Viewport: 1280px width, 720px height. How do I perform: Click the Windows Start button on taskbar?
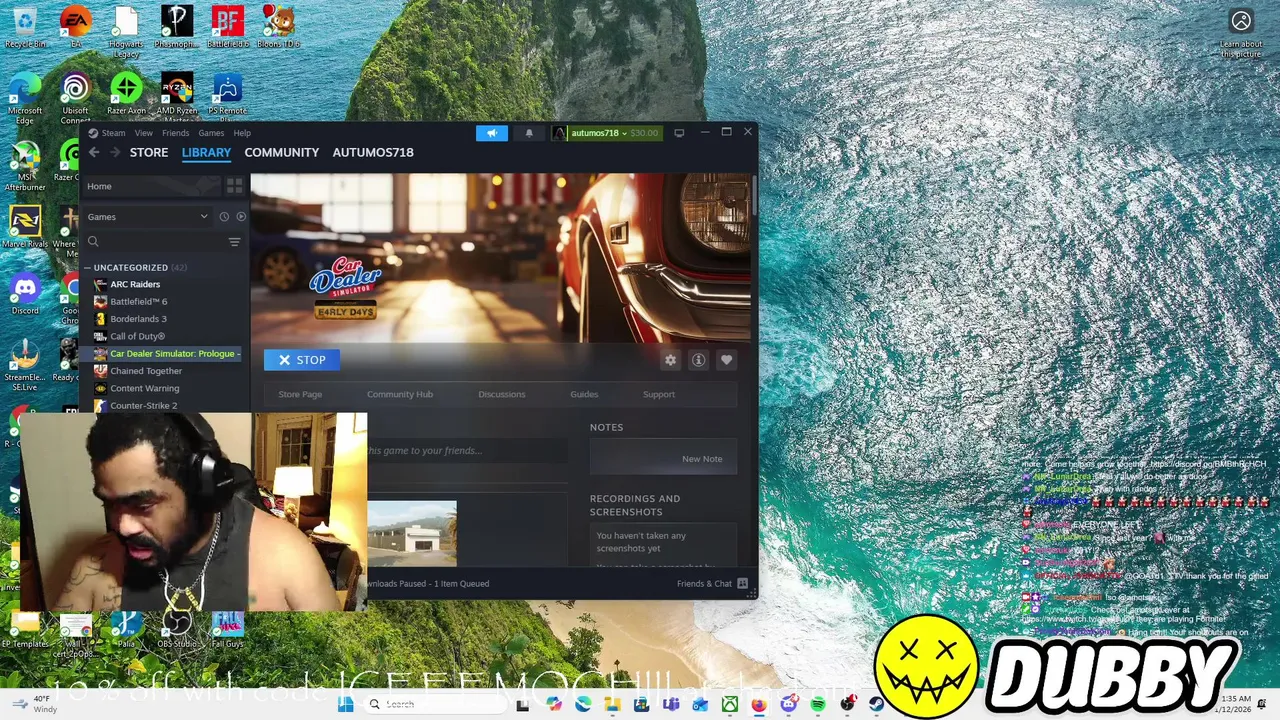[x=345, y=704]
